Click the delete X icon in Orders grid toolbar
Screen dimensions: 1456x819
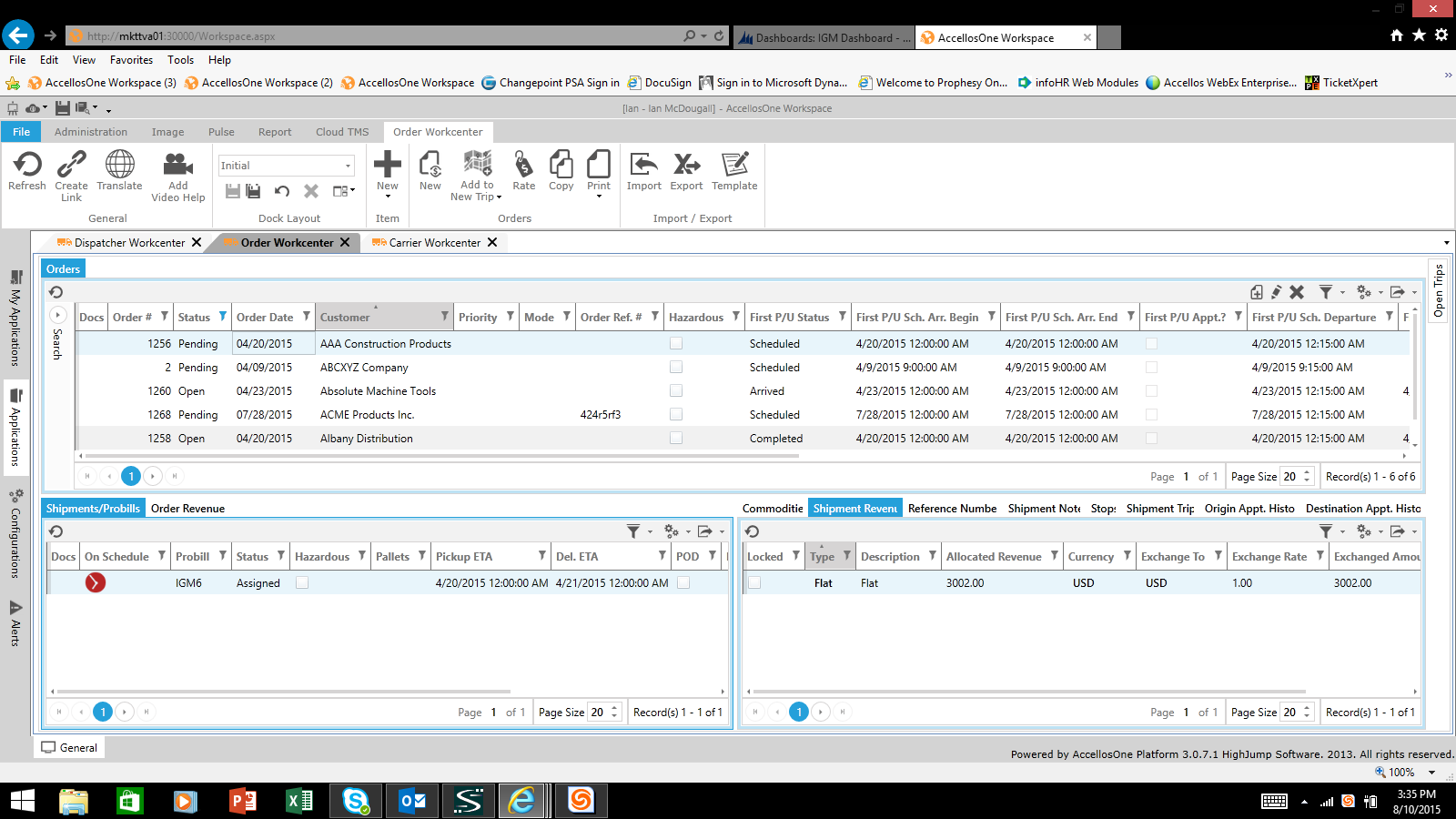[x=1297, y=292]
